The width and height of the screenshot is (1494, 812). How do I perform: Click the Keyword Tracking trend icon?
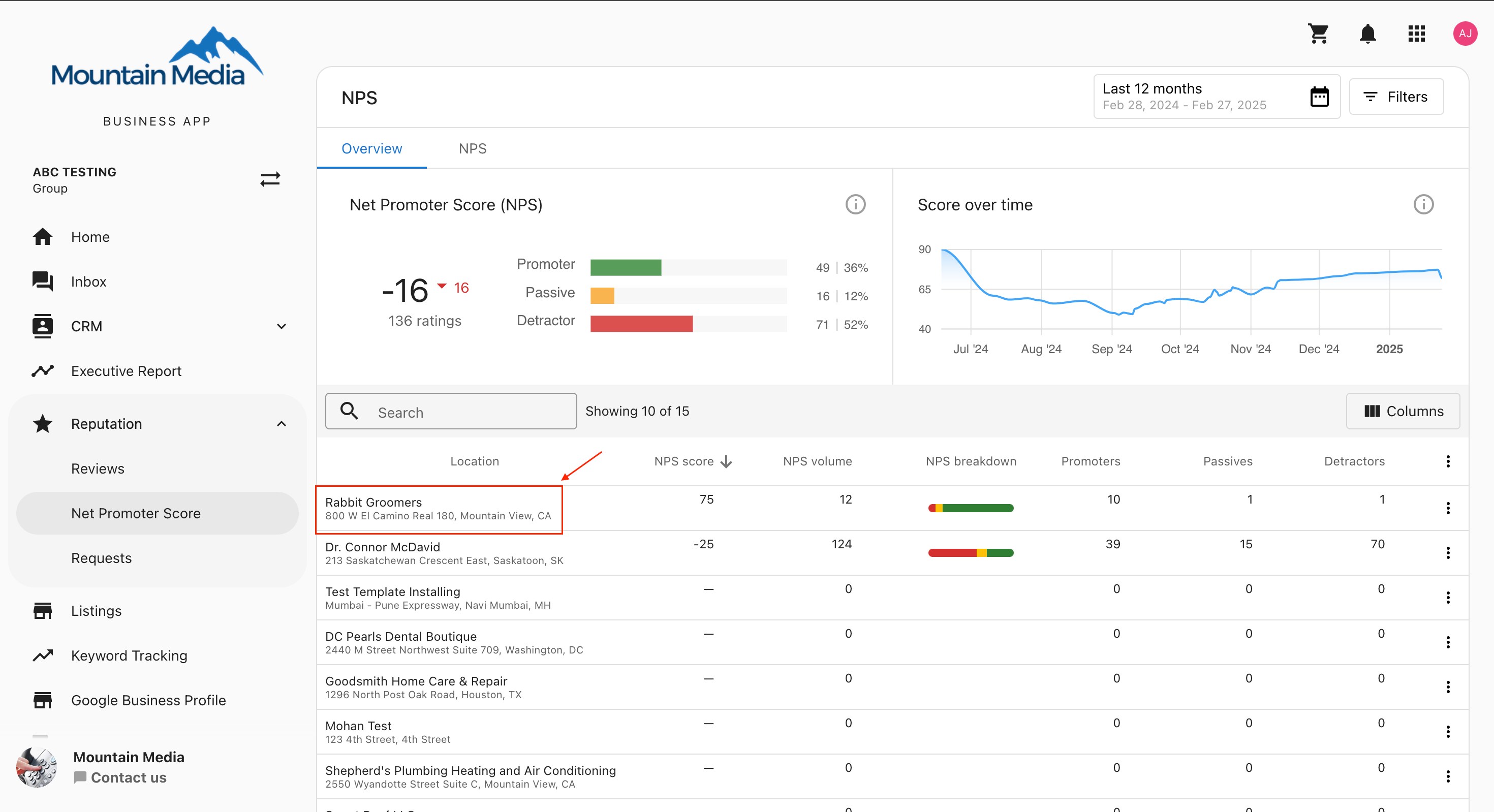(x=42, y=655)
